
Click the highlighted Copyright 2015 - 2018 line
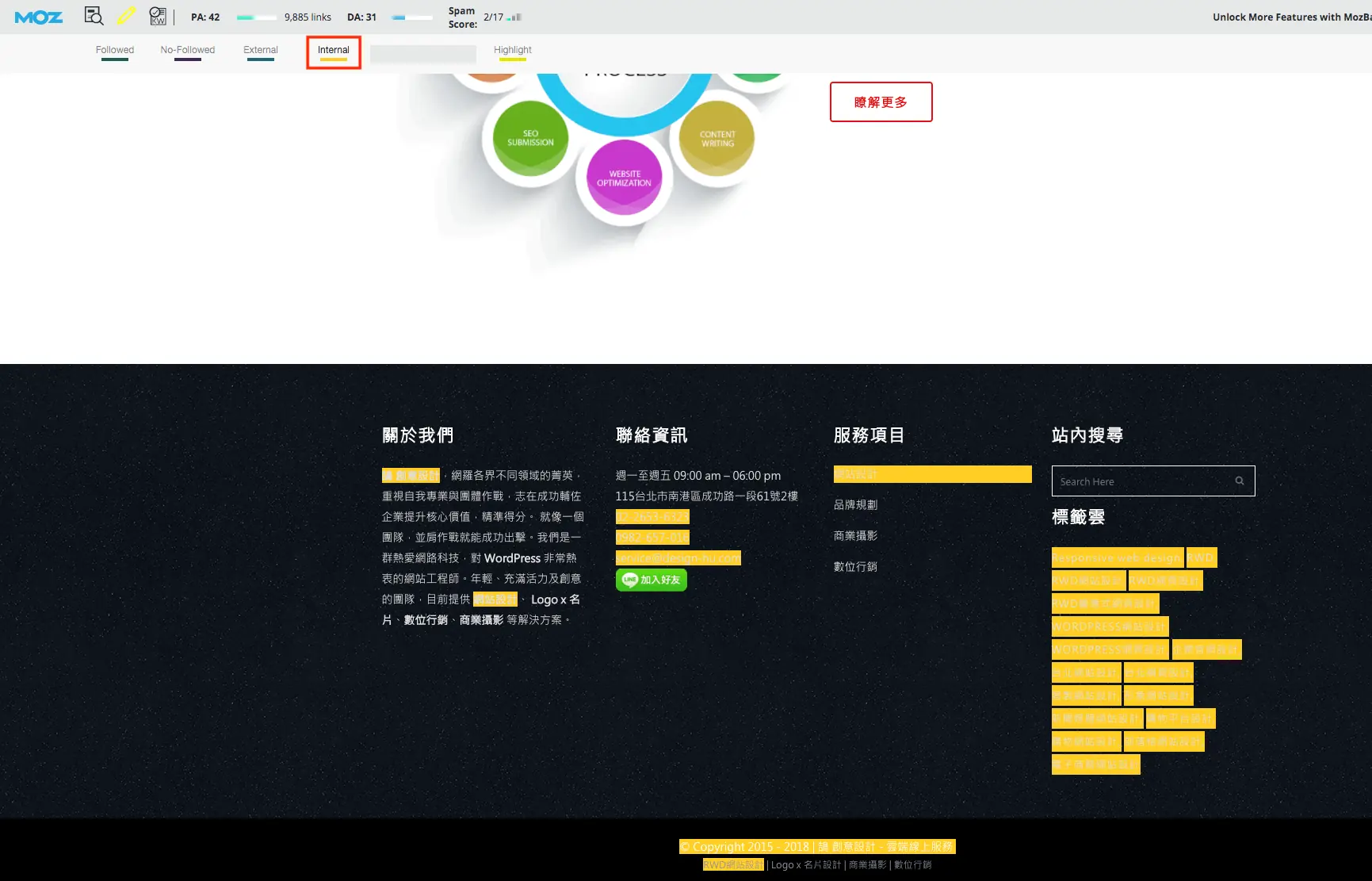817,846
